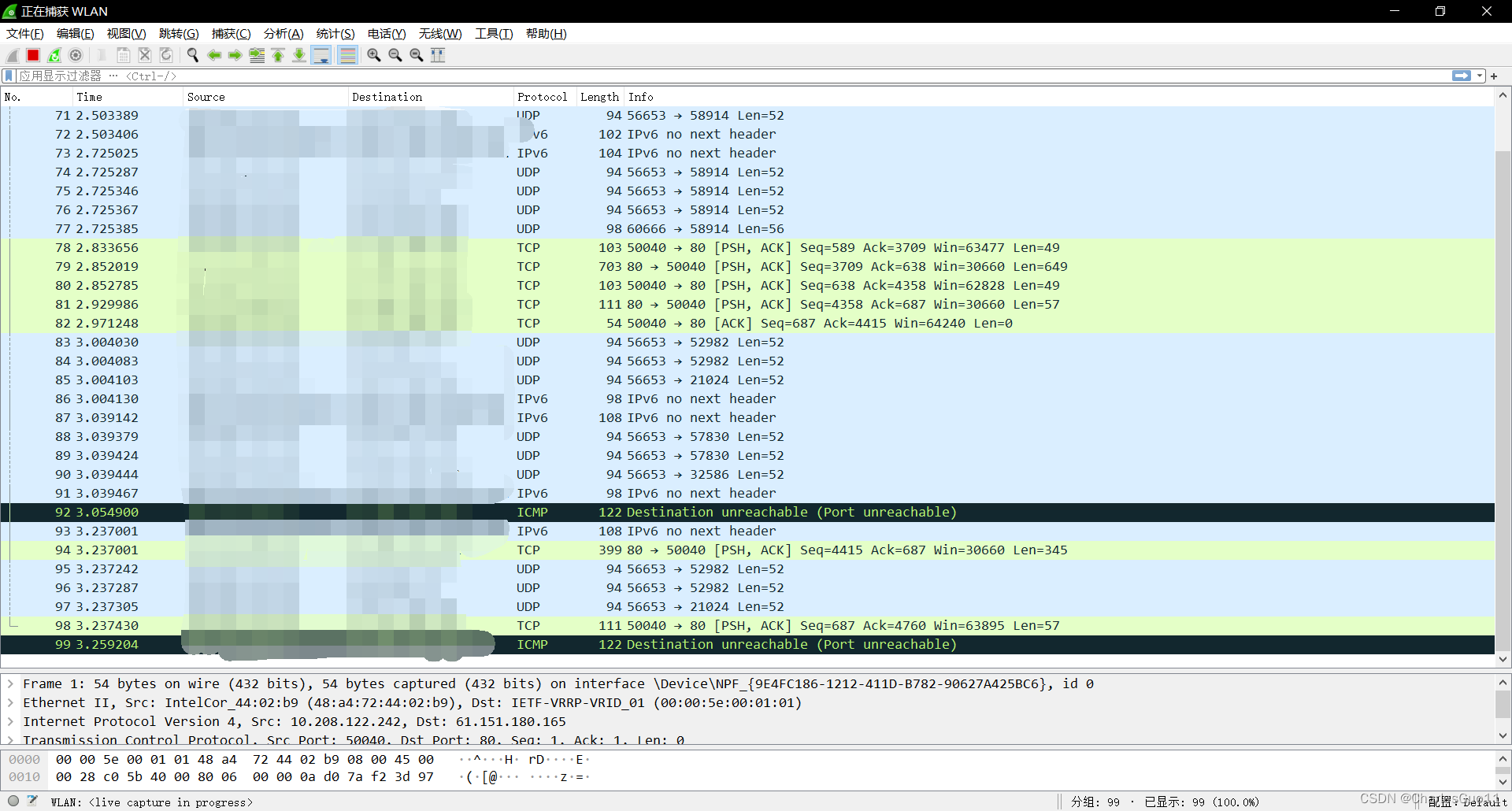
Task: Open the 文件(F) menu
Action: [x=25, y=34]
